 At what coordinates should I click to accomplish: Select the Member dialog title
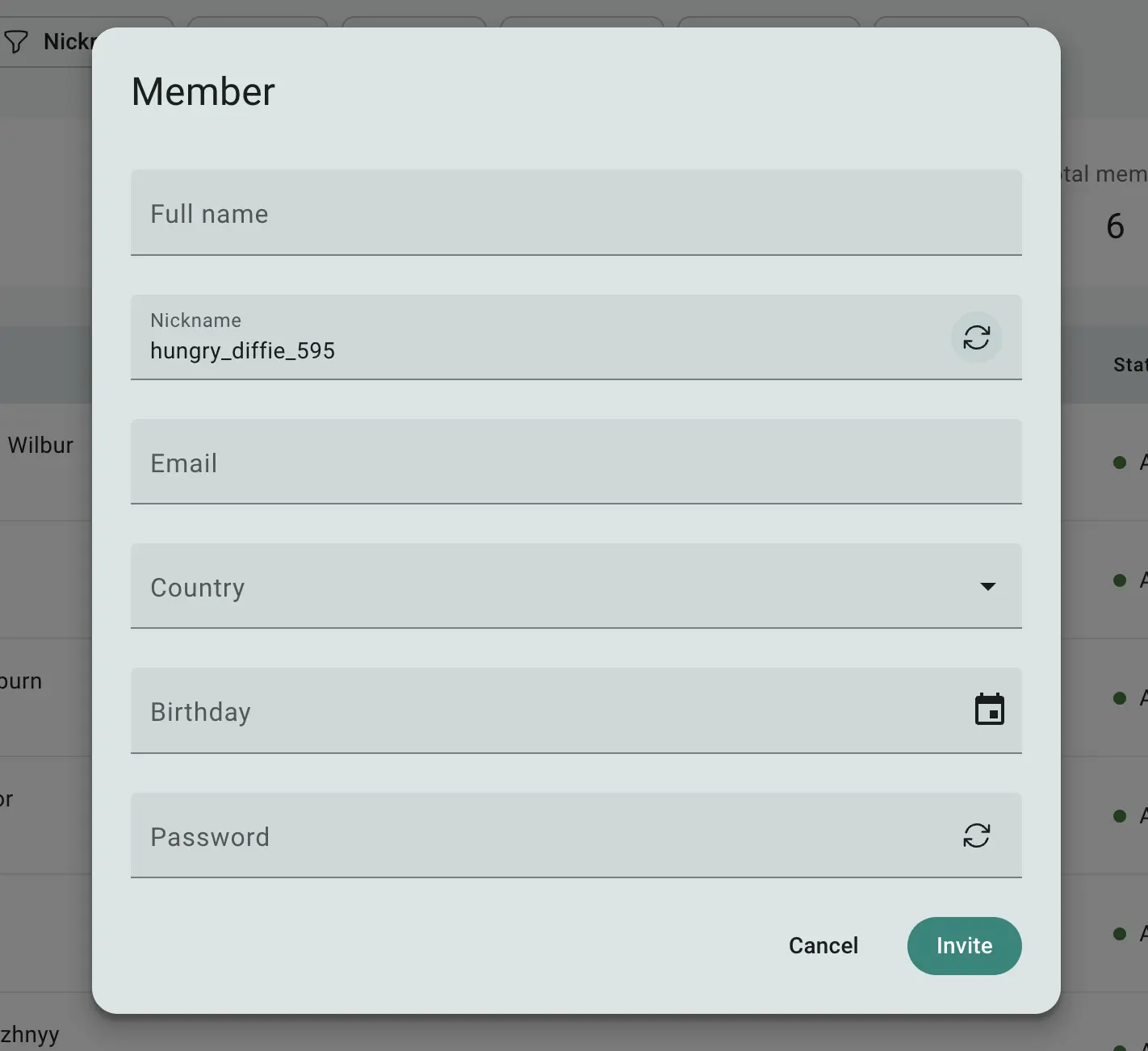pos(203,91)
